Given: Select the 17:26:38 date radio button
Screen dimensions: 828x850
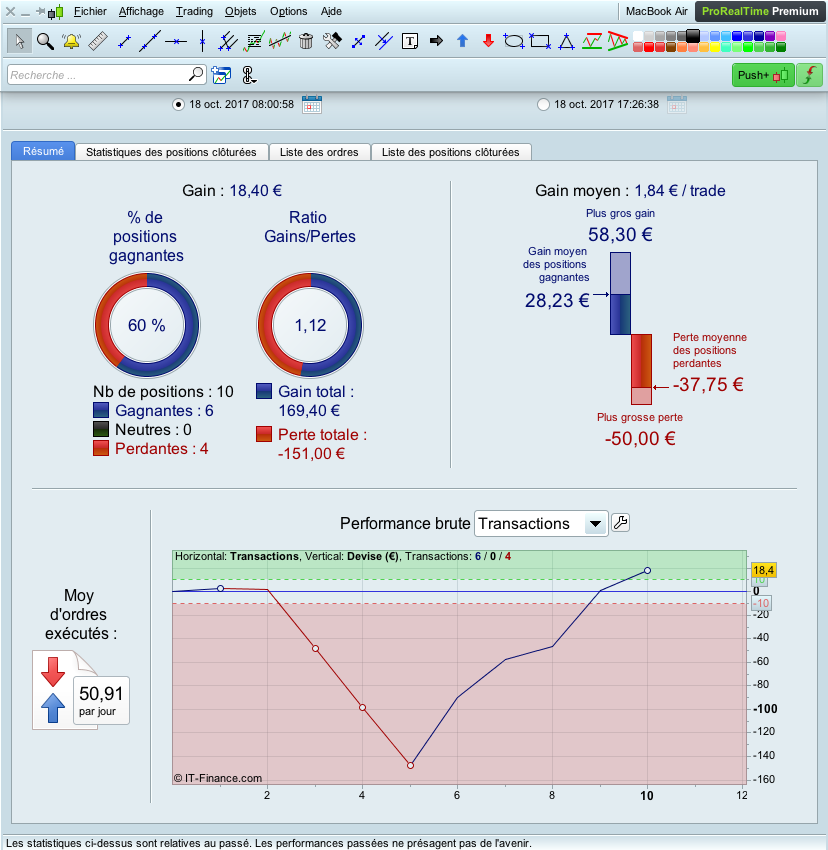Looking at the screenshot, I should click(x=543, y=105).
